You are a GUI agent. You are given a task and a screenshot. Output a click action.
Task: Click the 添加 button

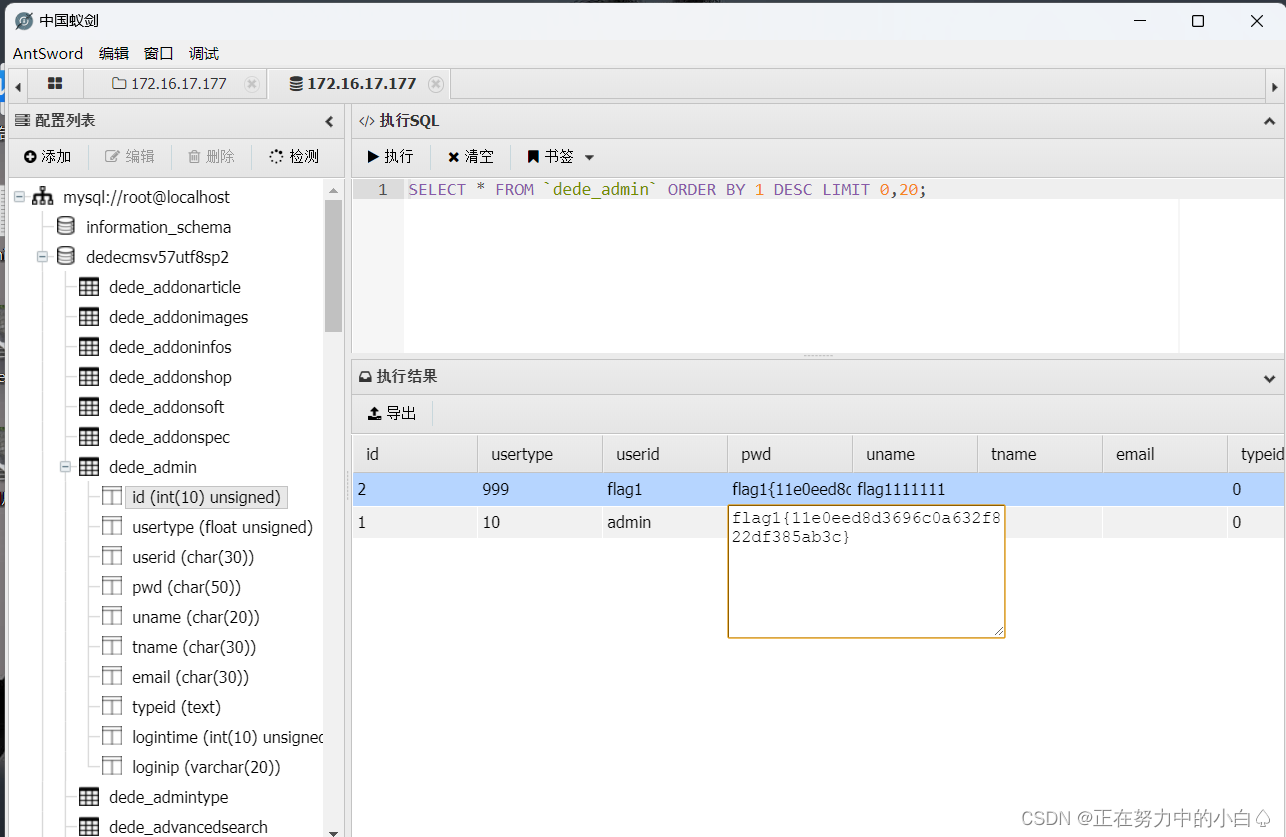(48, 157)
